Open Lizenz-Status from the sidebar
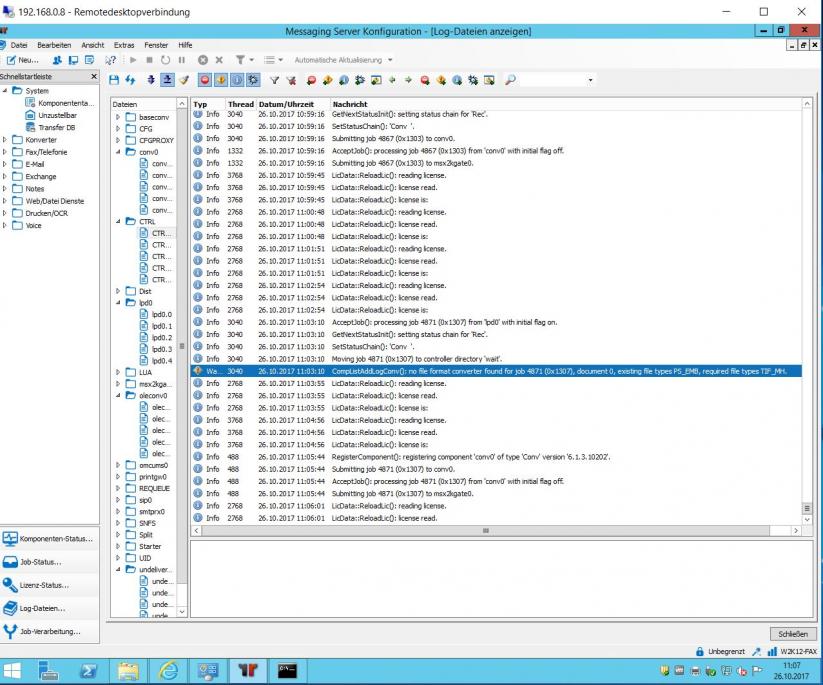 (44, 585)
